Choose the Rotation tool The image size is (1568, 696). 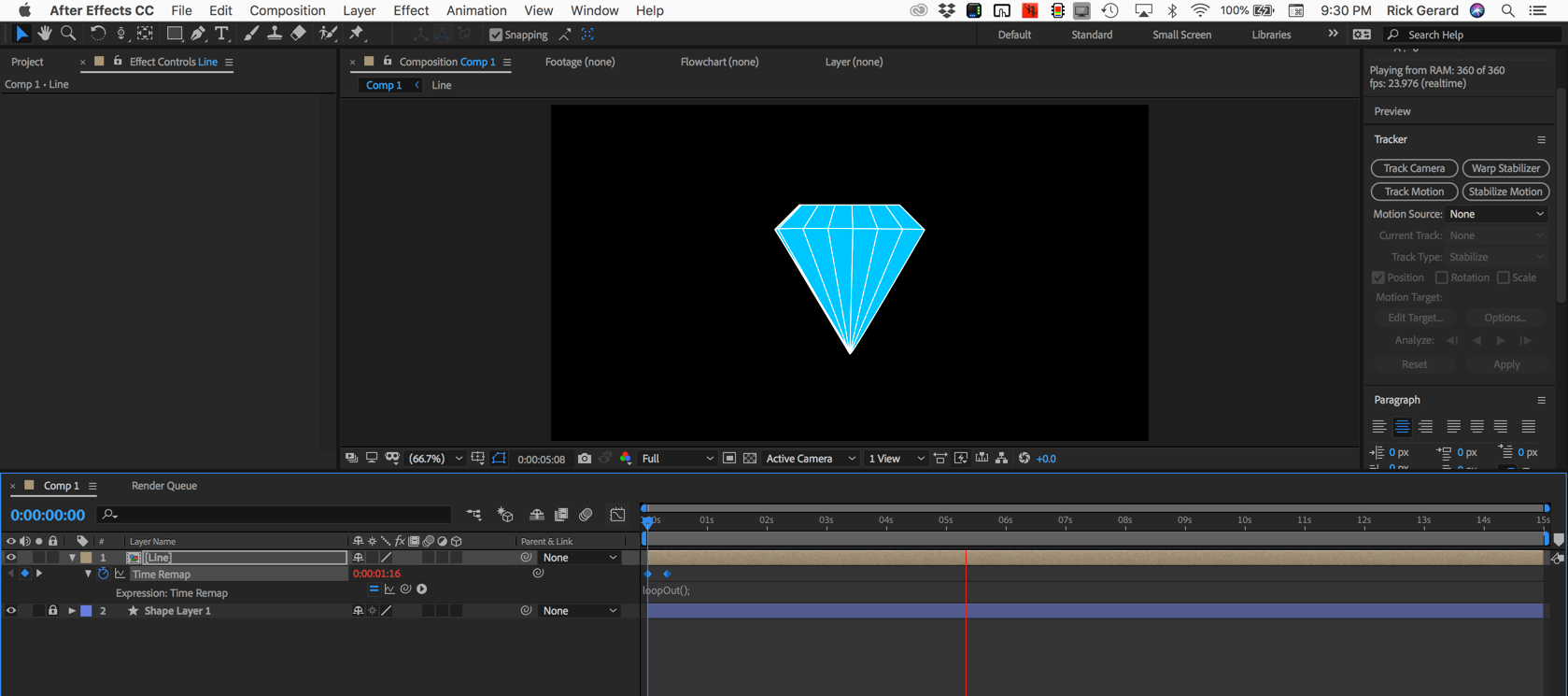coord(97,34)
